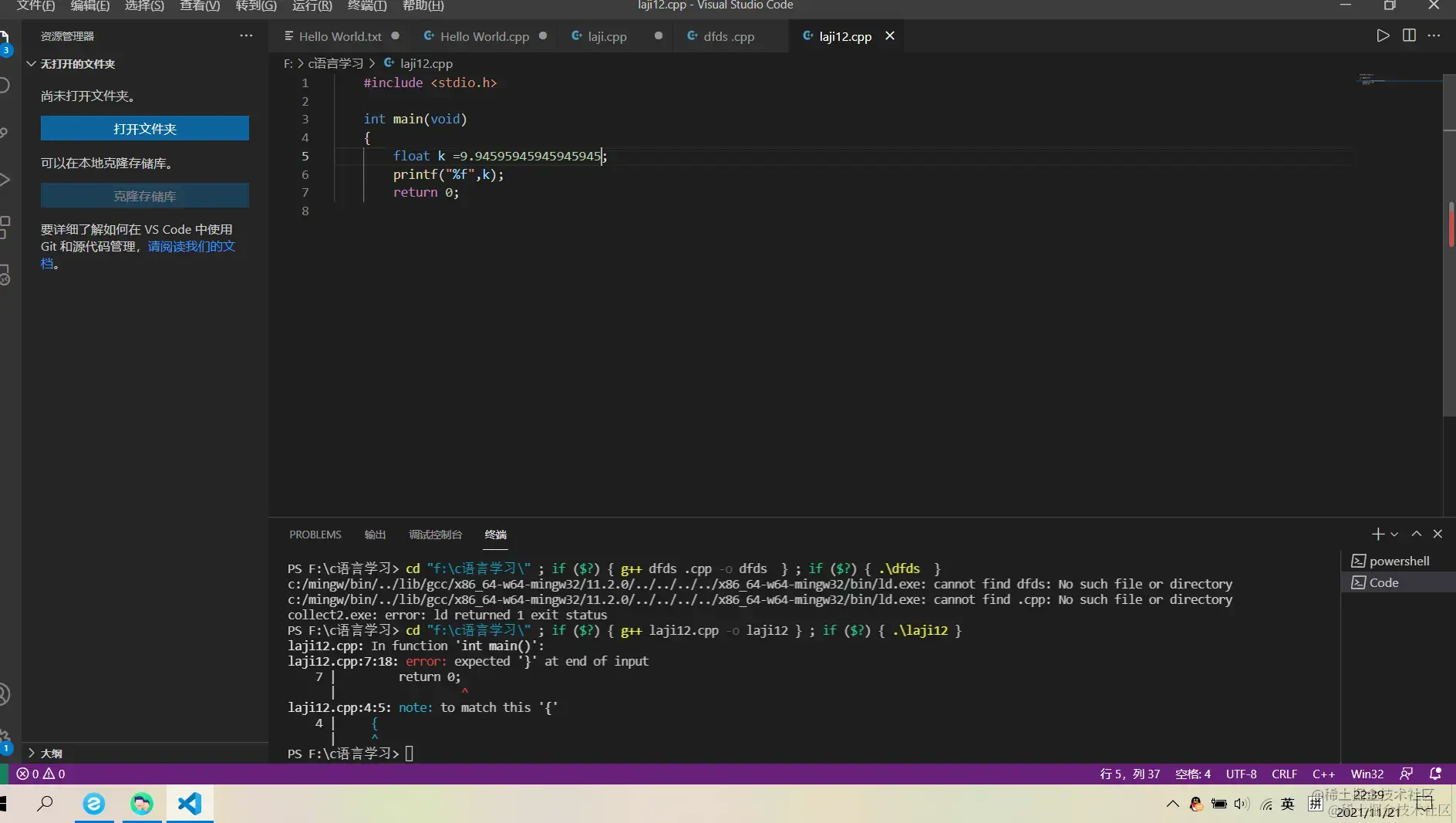The width and height of the screenshot is (1456, 823).
Task: Open the new-terminal profile dropdown arrow
Action: pos(1394,534)
